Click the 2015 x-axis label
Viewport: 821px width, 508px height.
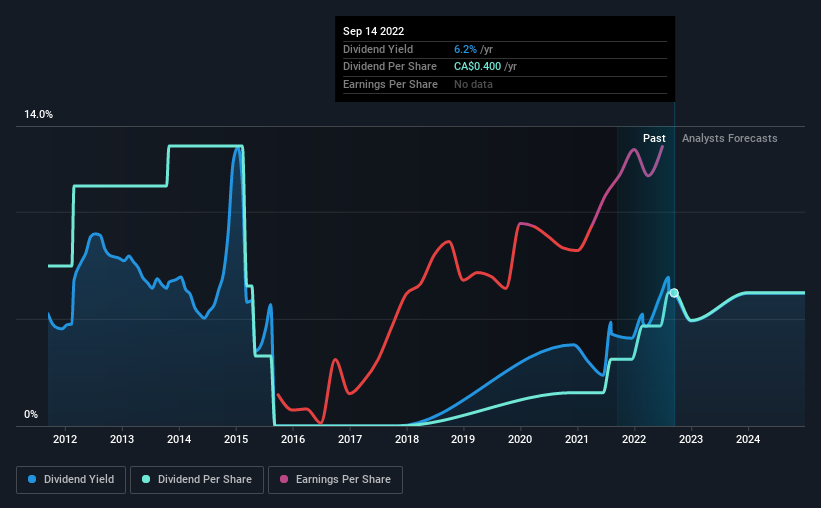pyautogui.click(x=236, y=439)
